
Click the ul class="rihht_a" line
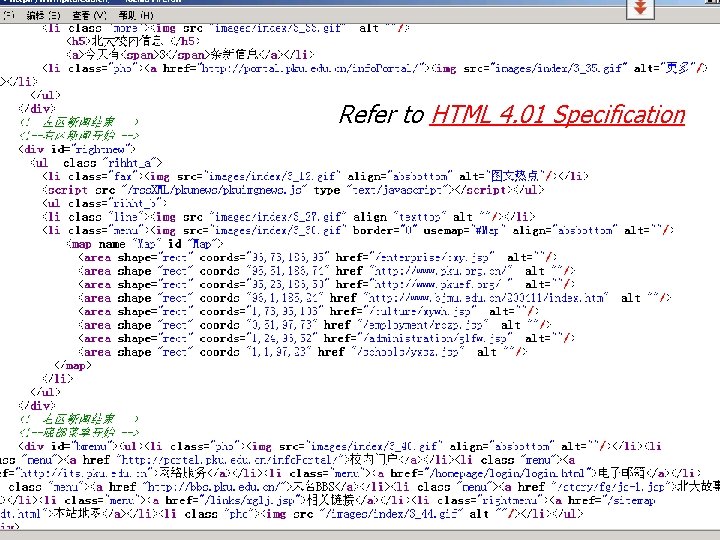point(96,163)
